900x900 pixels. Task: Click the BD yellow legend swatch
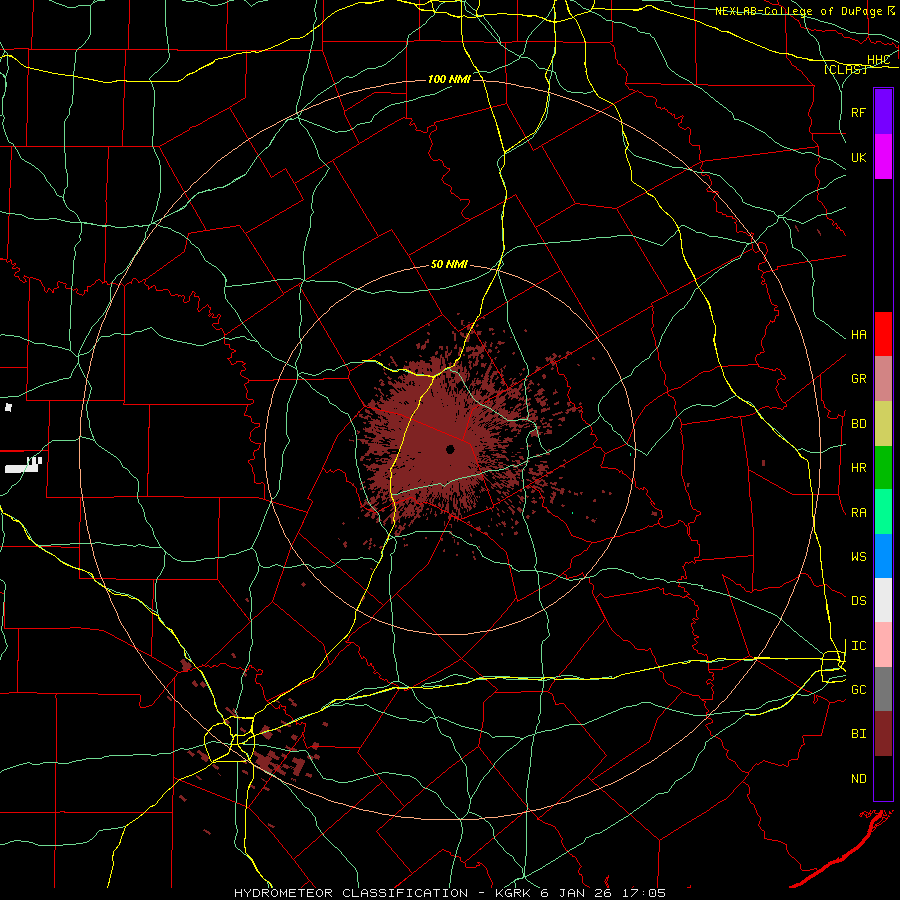point(883,423)
